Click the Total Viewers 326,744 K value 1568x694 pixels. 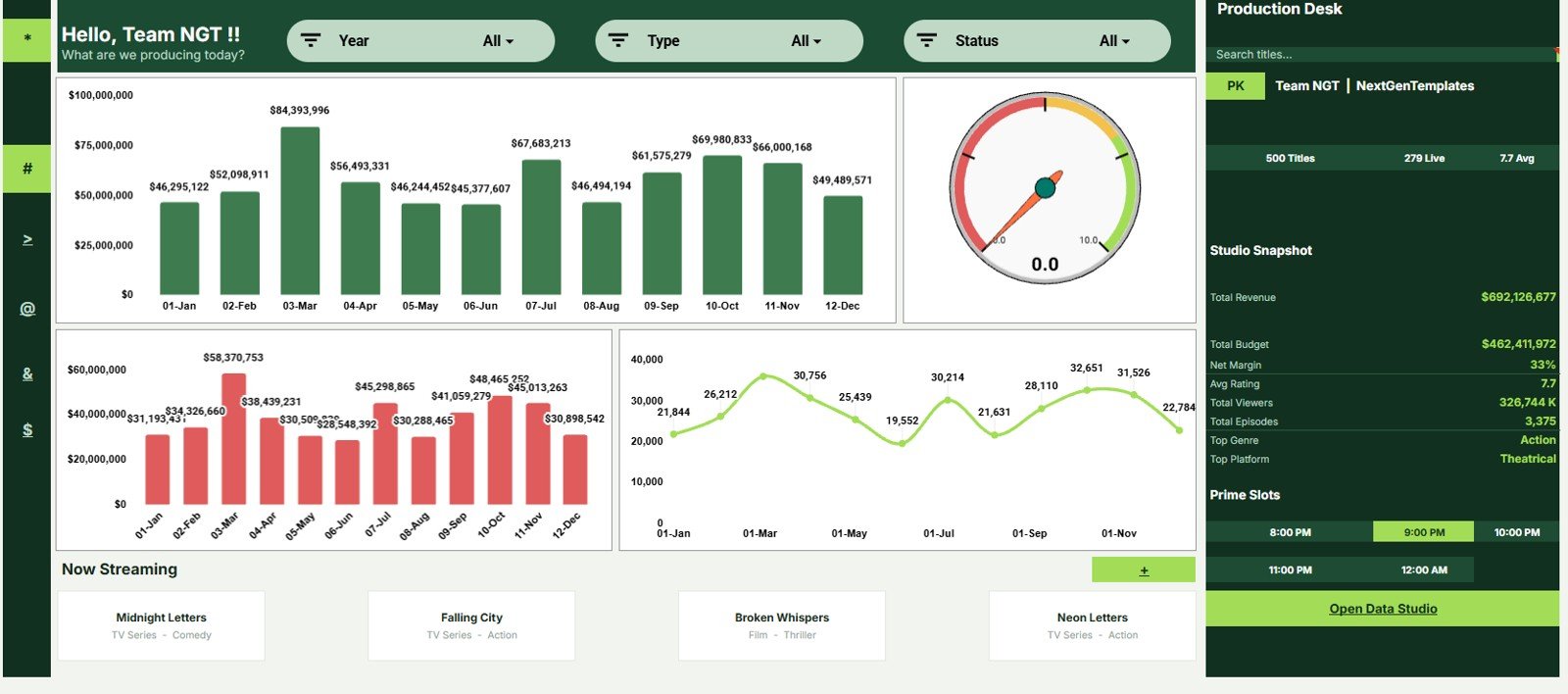1527,403
